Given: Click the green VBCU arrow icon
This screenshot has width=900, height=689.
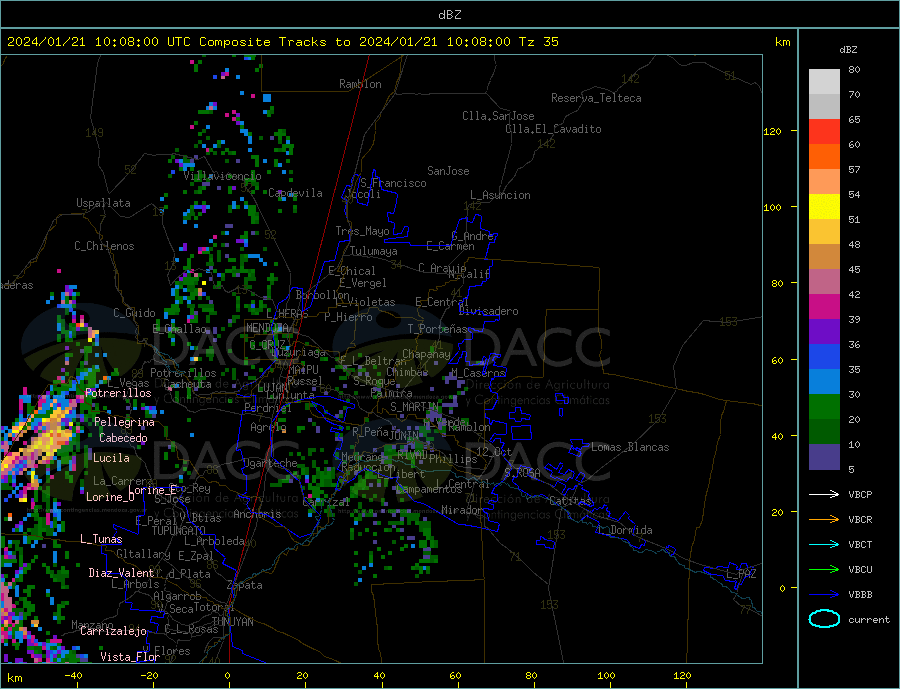Looking at the screenshot, I should pos(824,569).
